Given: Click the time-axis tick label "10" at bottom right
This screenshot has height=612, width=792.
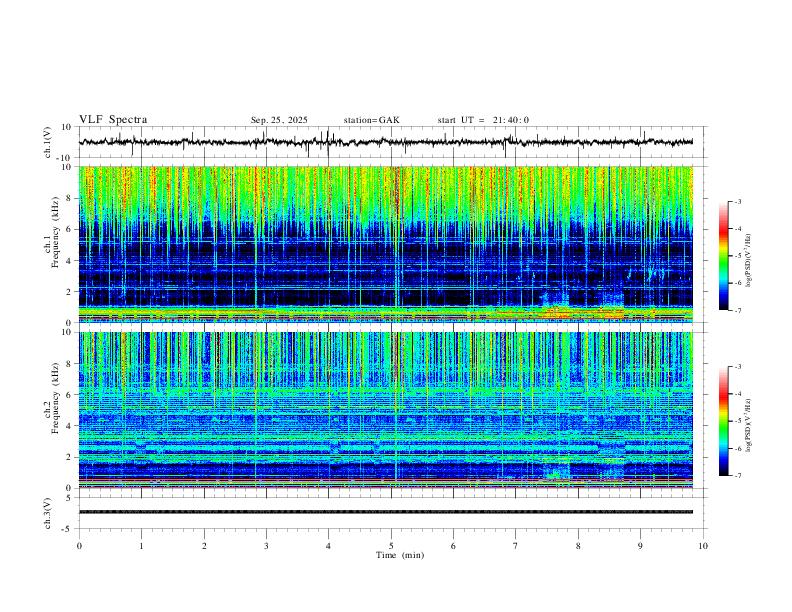Looking at the screenshot, I should tap(703, 546).
